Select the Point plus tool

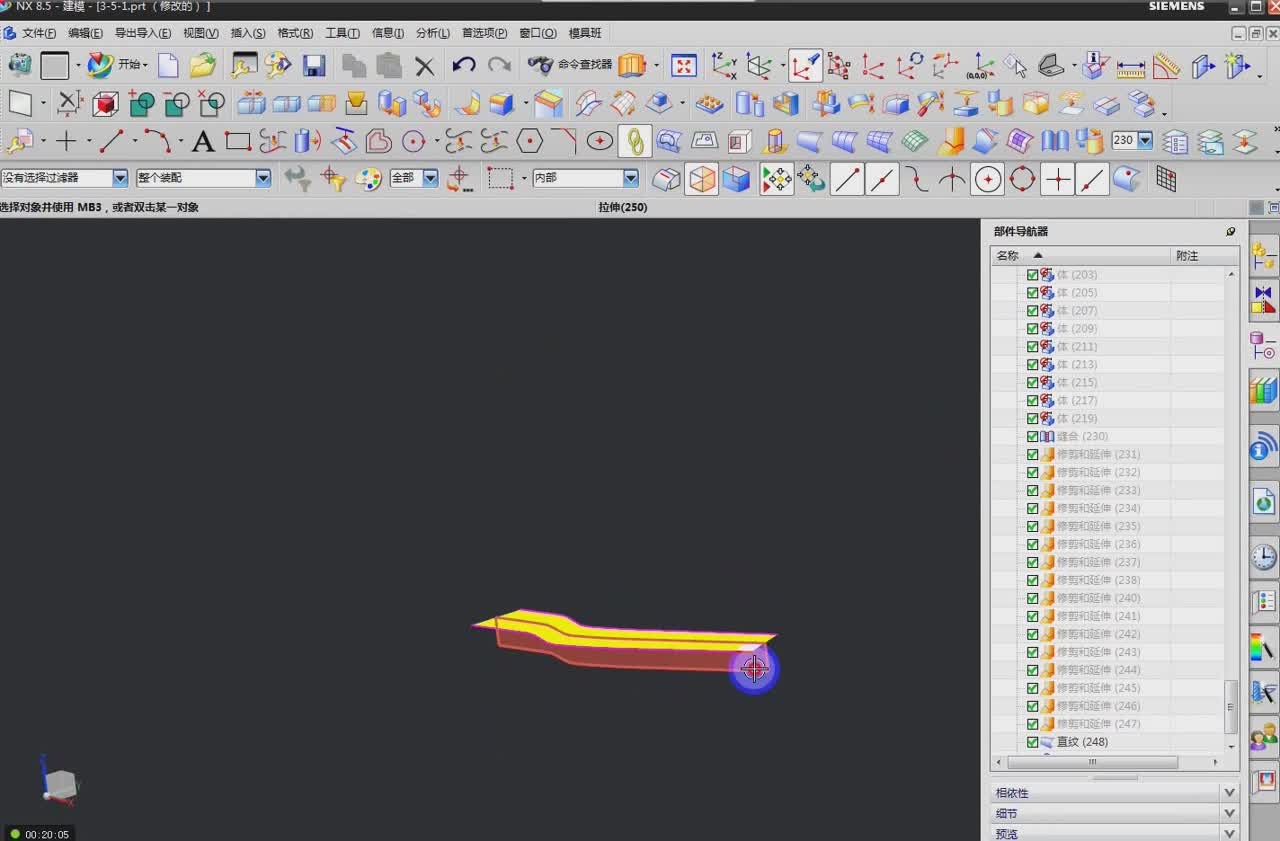click(66, 141)
